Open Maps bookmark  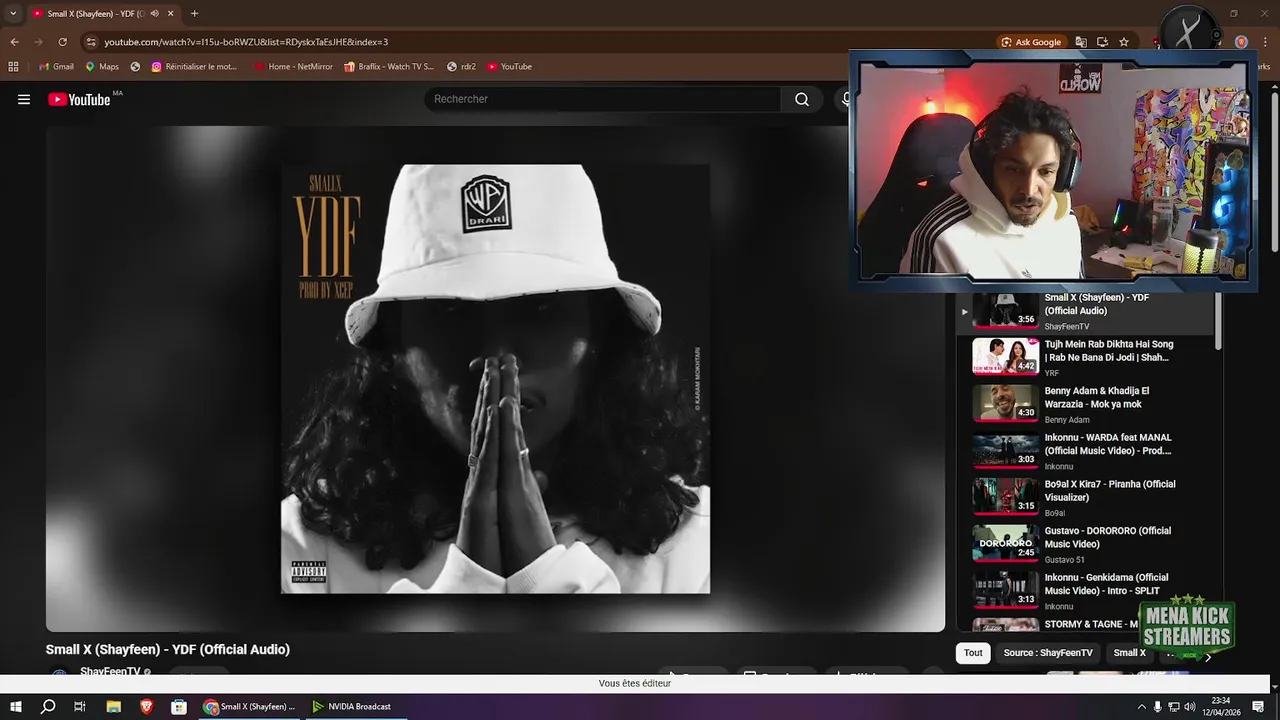click(x=102, y=67)
